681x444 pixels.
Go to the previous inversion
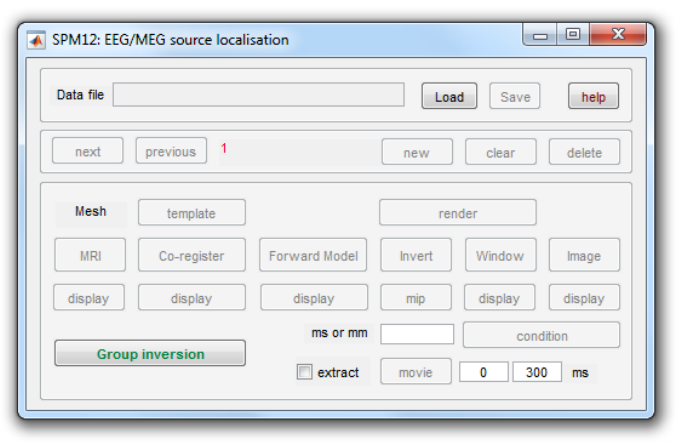(171, 151)
